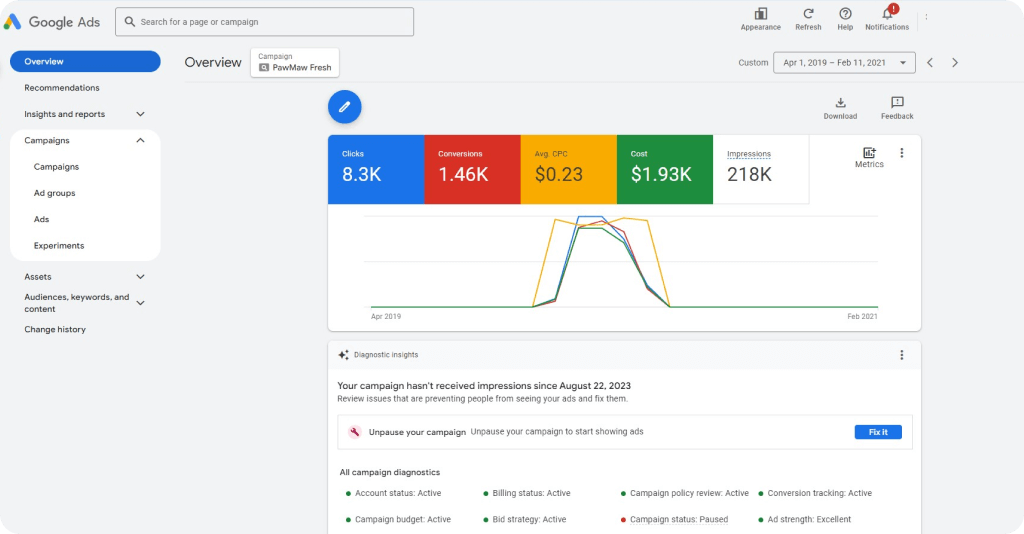Click the Refresh icon
This screenshot has width=1024, height=534.
click(808, 14)
